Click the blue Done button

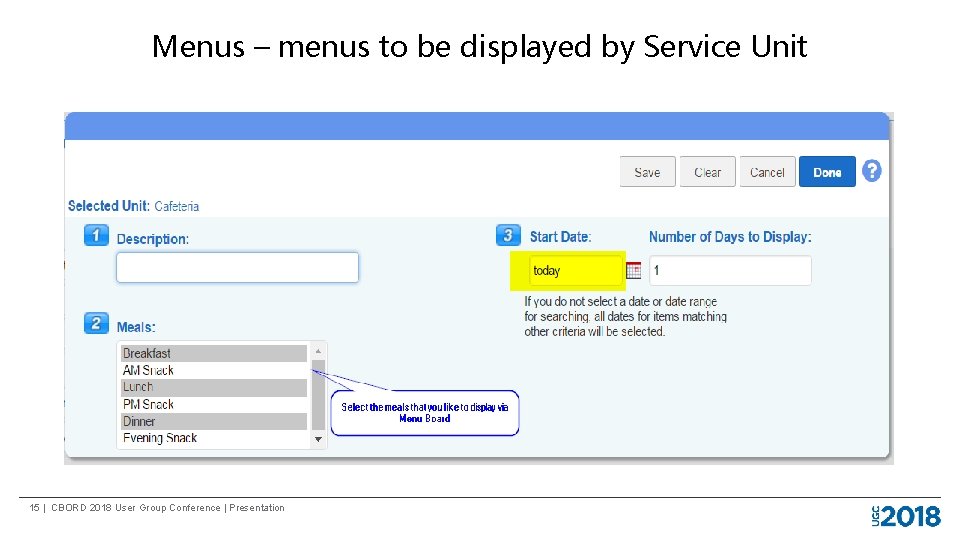click(x=827, y=172)
